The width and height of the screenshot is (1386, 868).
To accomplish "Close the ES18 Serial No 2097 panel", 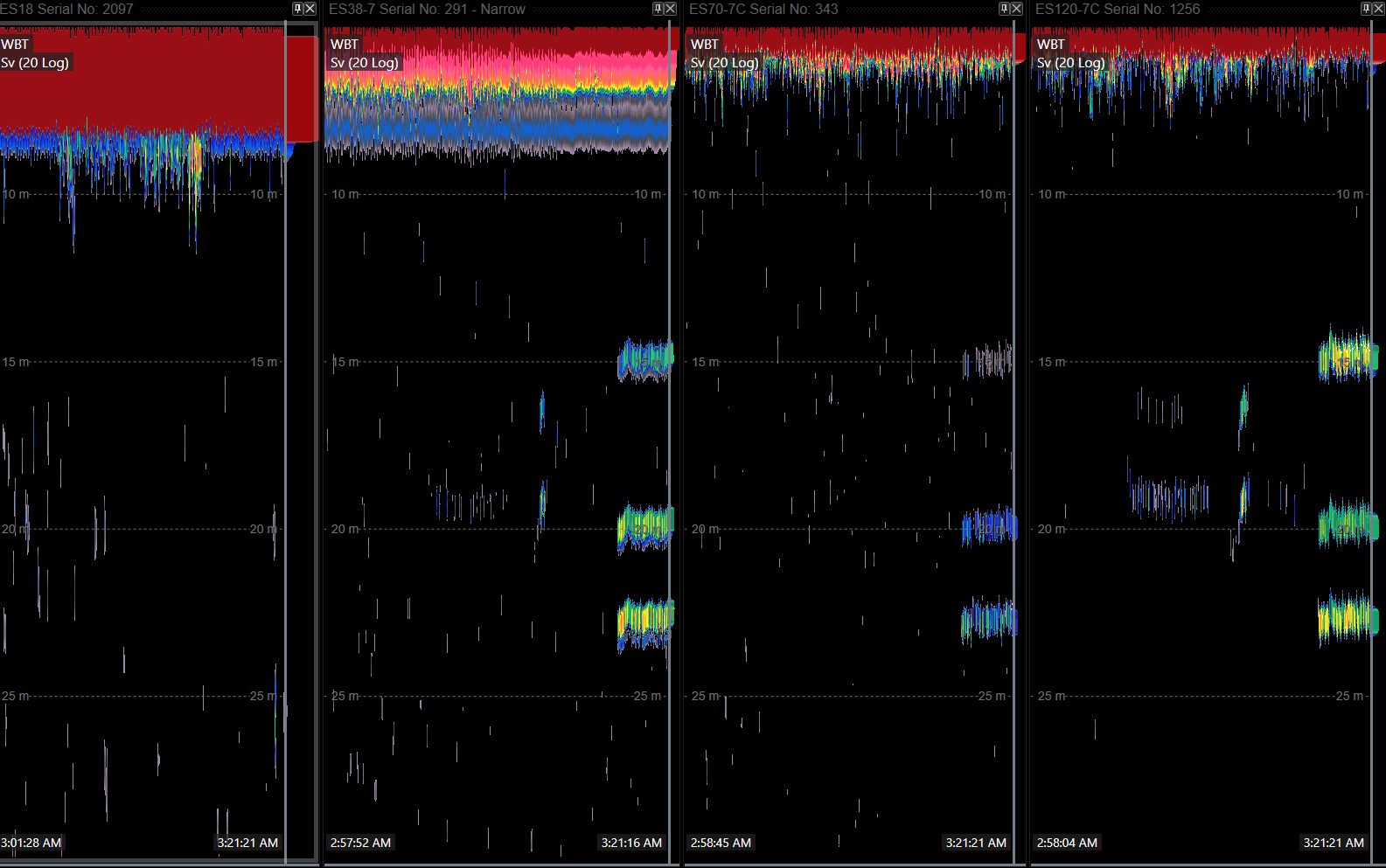I will 310,9.
